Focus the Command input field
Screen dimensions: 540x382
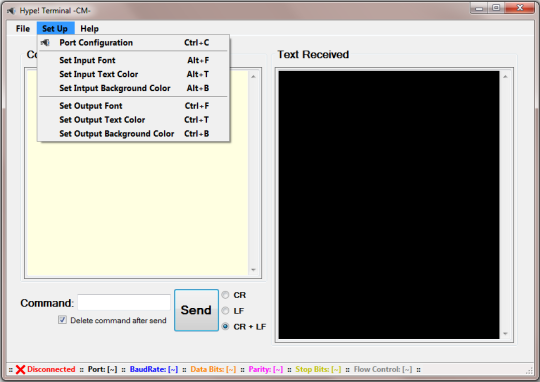click(x=124, y=303)
